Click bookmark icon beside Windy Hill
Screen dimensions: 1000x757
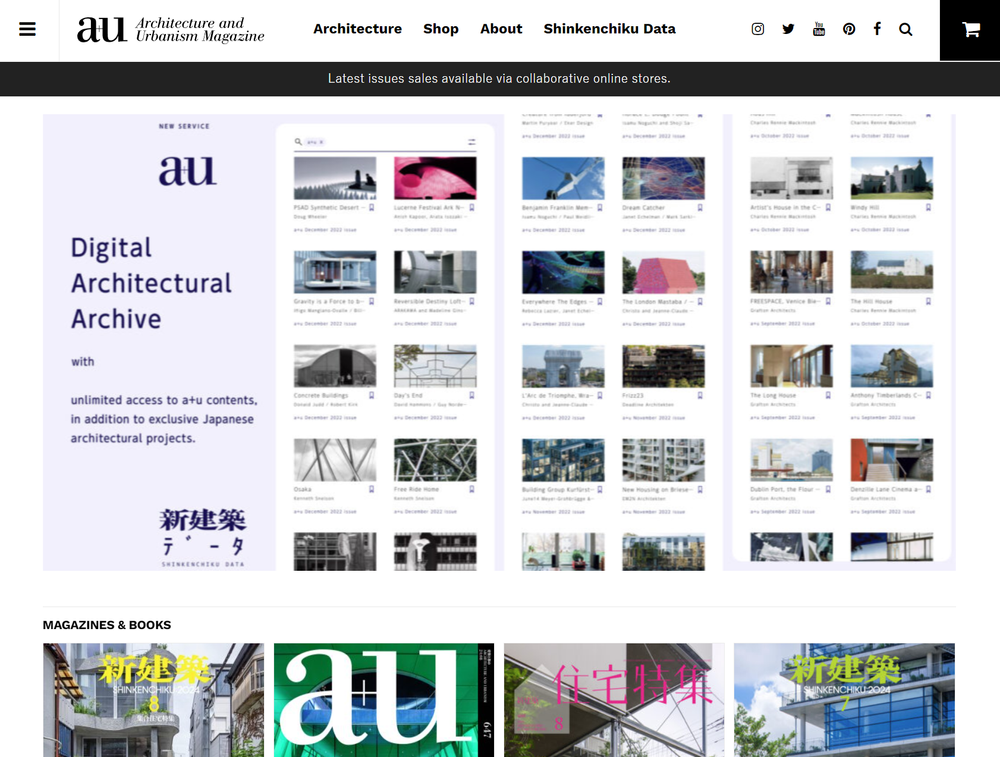[x=929, y=207]
